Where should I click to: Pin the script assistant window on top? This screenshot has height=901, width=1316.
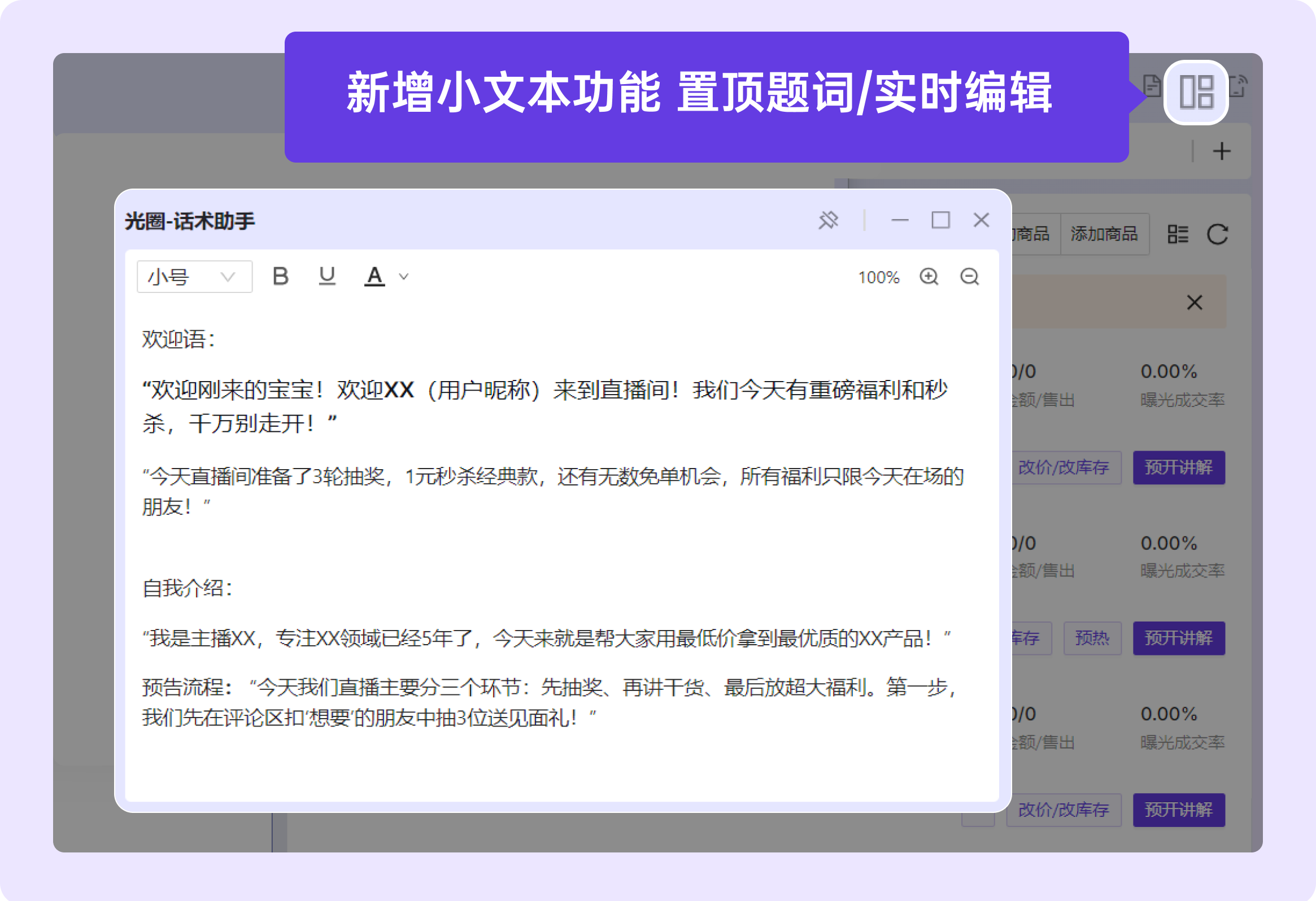click(828, 220)
